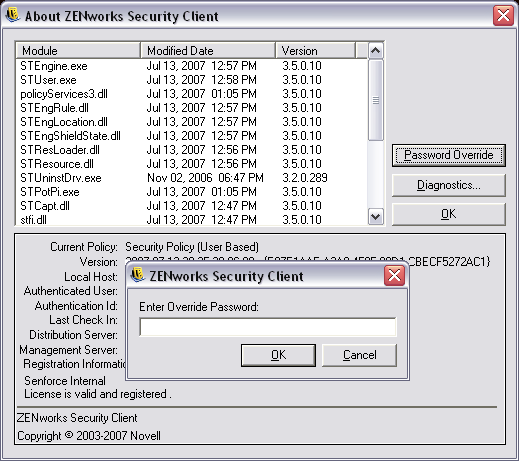This screenshot has height=461, width=519.
Task: Click the Authenticated User label
Action: pos(70,291)
